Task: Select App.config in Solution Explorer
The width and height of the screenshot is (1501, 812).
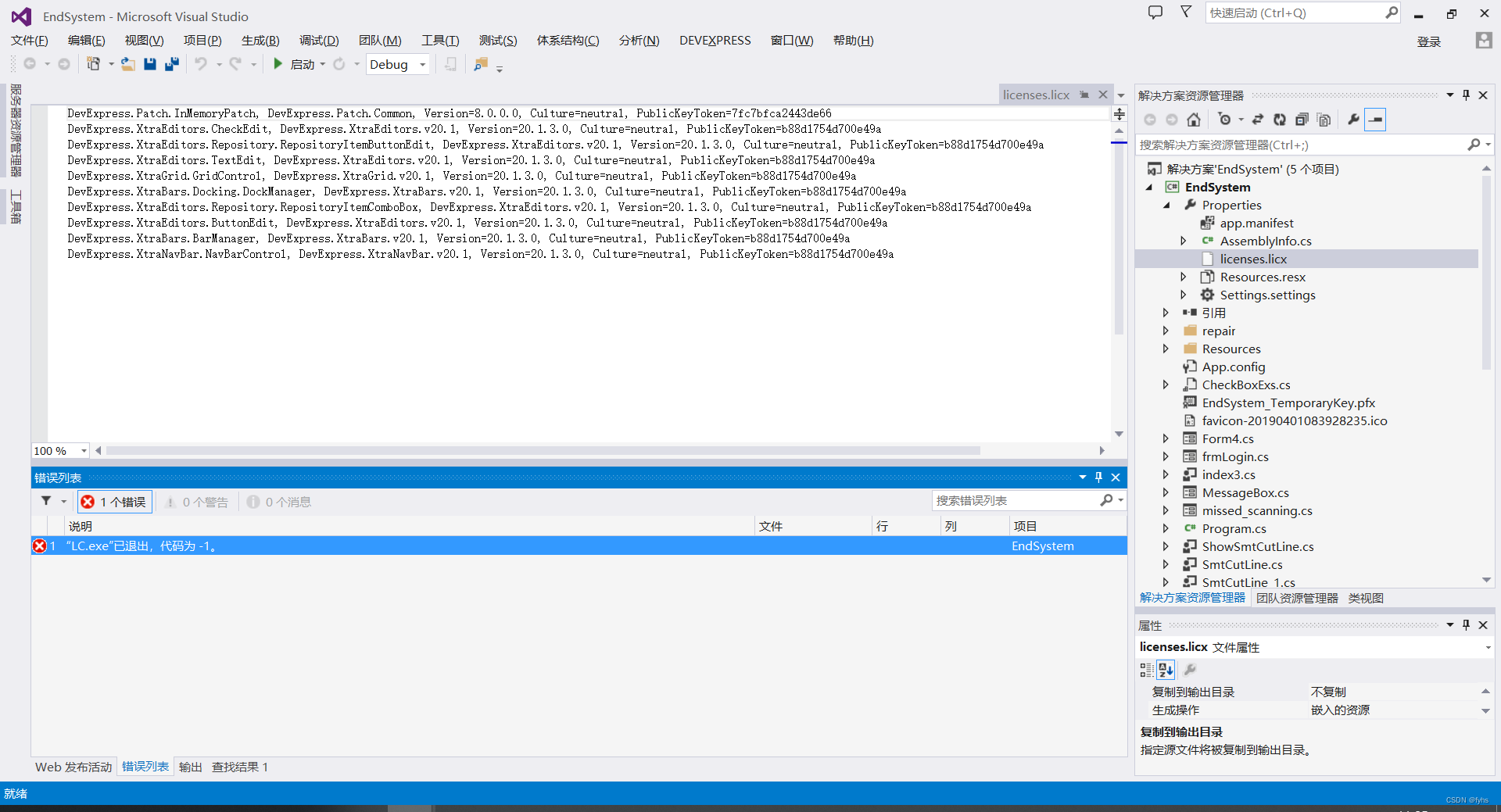Action: (x=1233, y=367)
